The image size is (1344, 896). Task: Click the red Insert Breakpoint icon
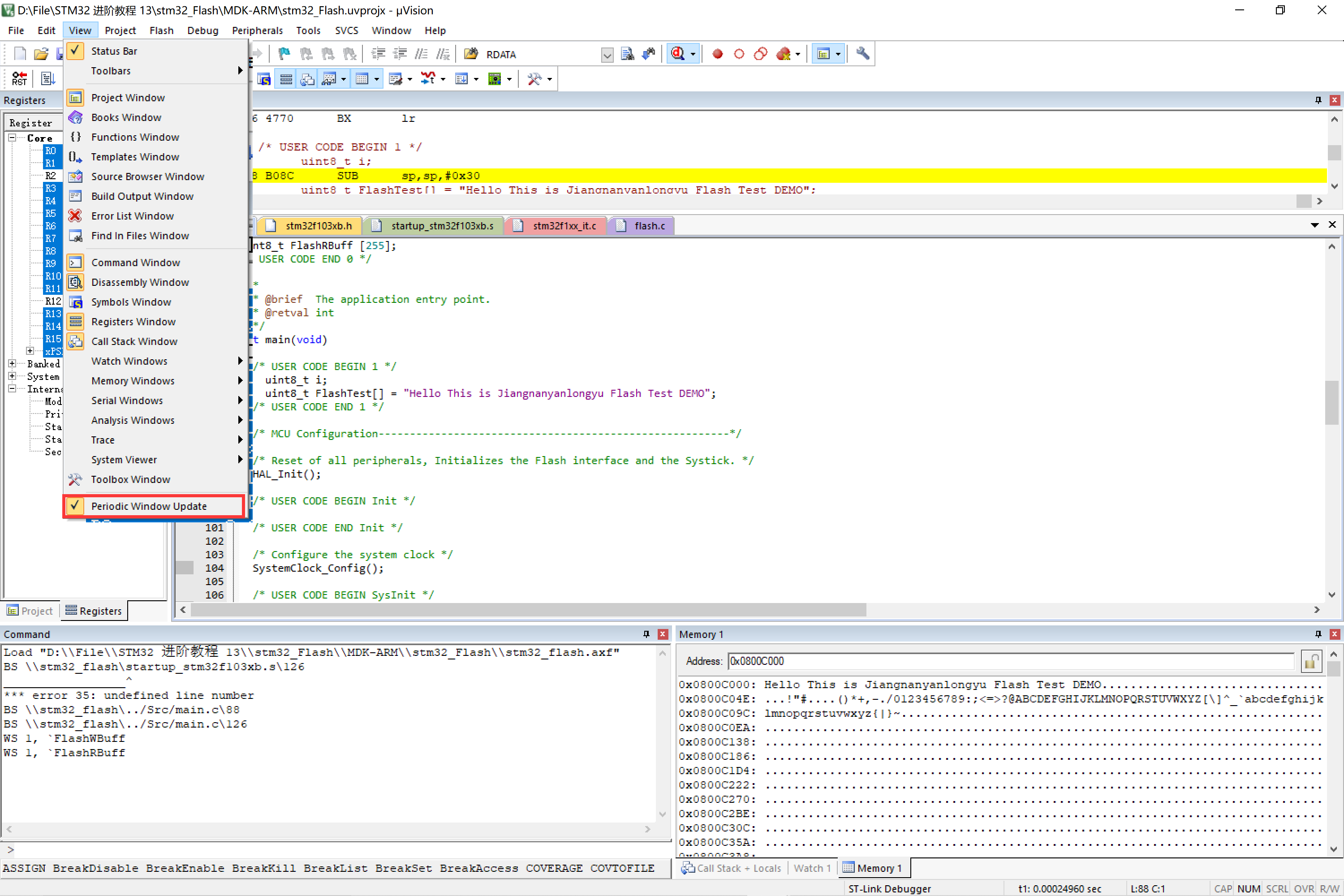[717, 54]
